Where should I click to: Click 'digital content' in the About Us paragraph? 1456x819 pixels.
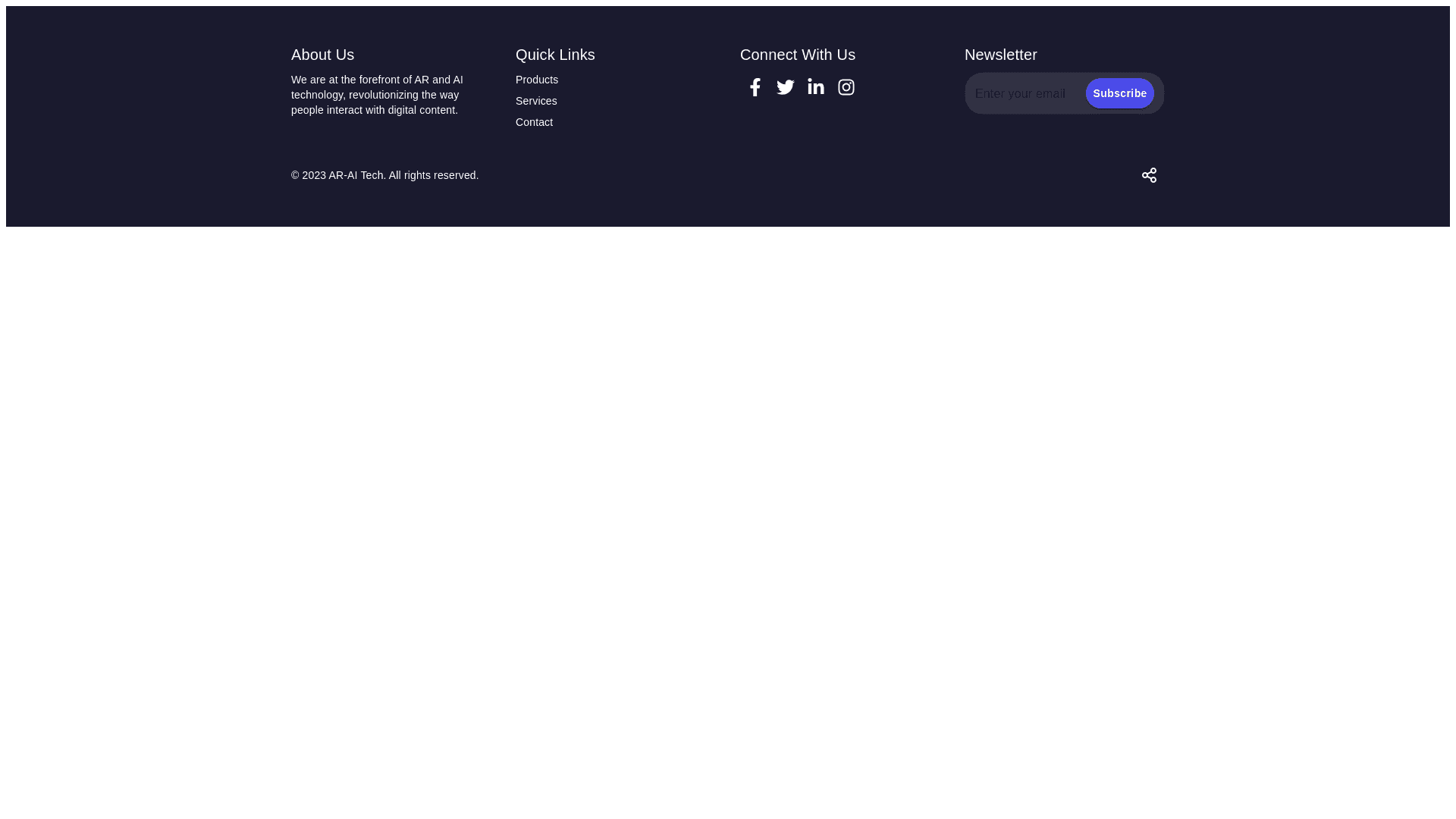click(422, 110)
